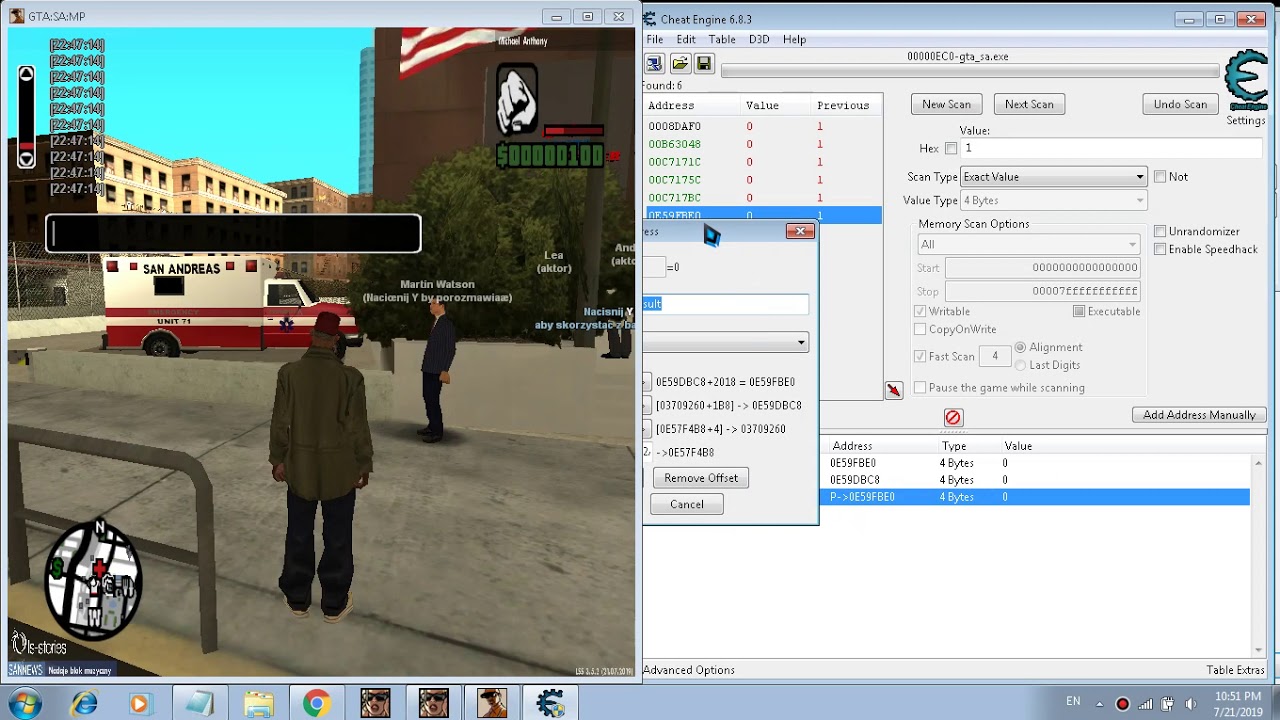Toggle the Fast Scan checkbox
Image resolution: width=1280 pixels, height=720 pixels.
coord(920,356)
